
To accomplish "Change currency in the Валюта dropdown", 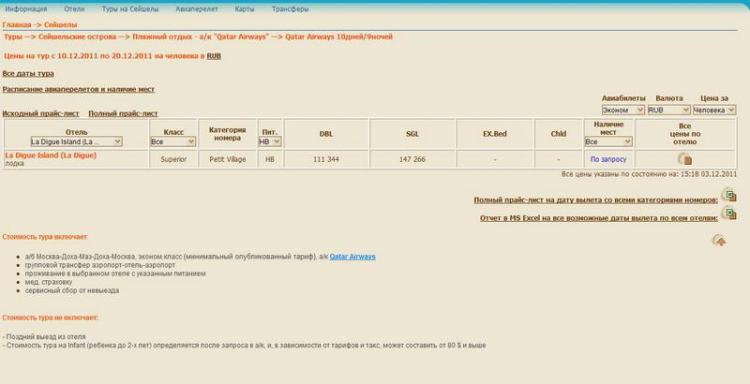I will tap(669, 110).
